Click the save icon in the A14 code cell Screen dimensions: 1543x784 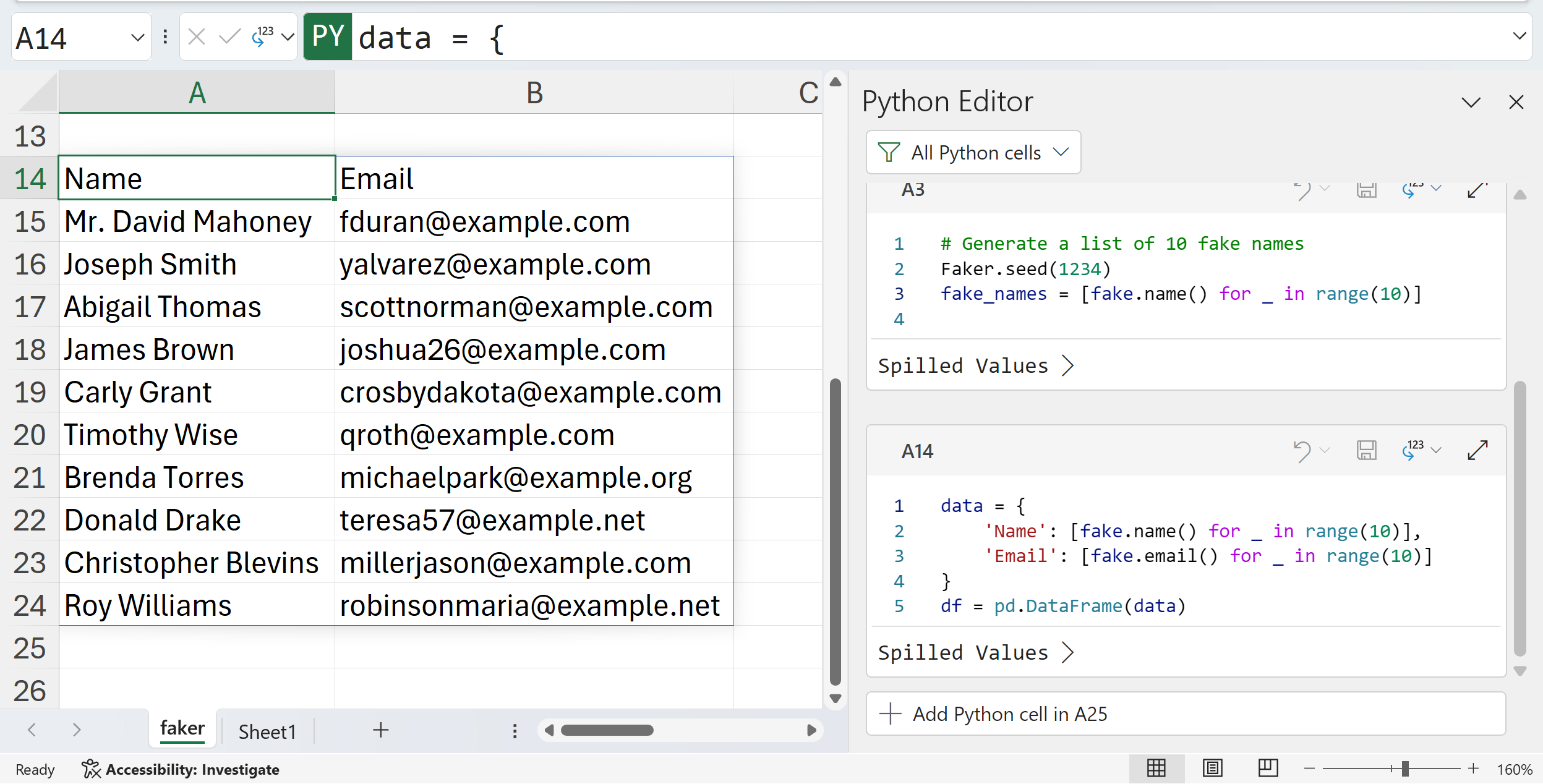[1366, 450]
